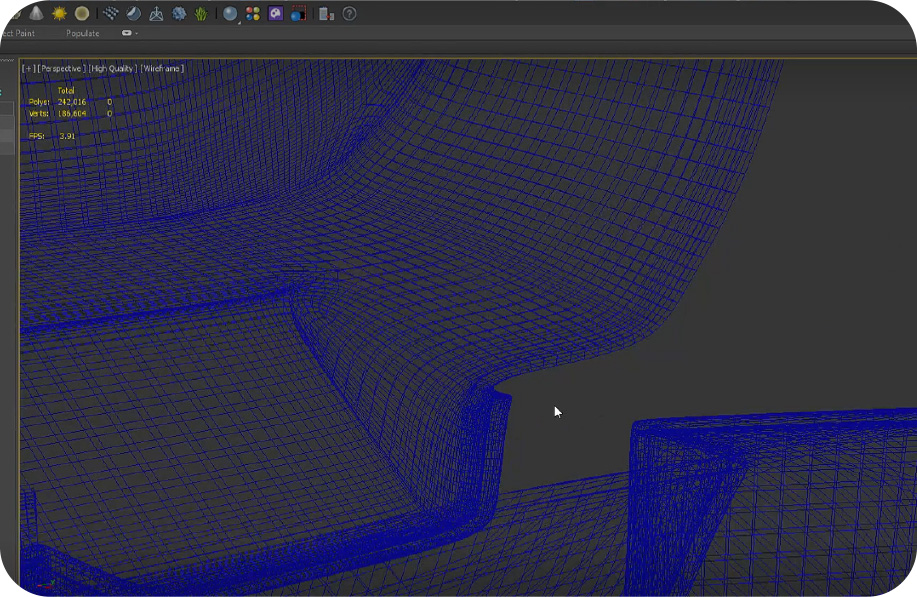Open the Wireframe shading mode menu

(x=162, y=68)
